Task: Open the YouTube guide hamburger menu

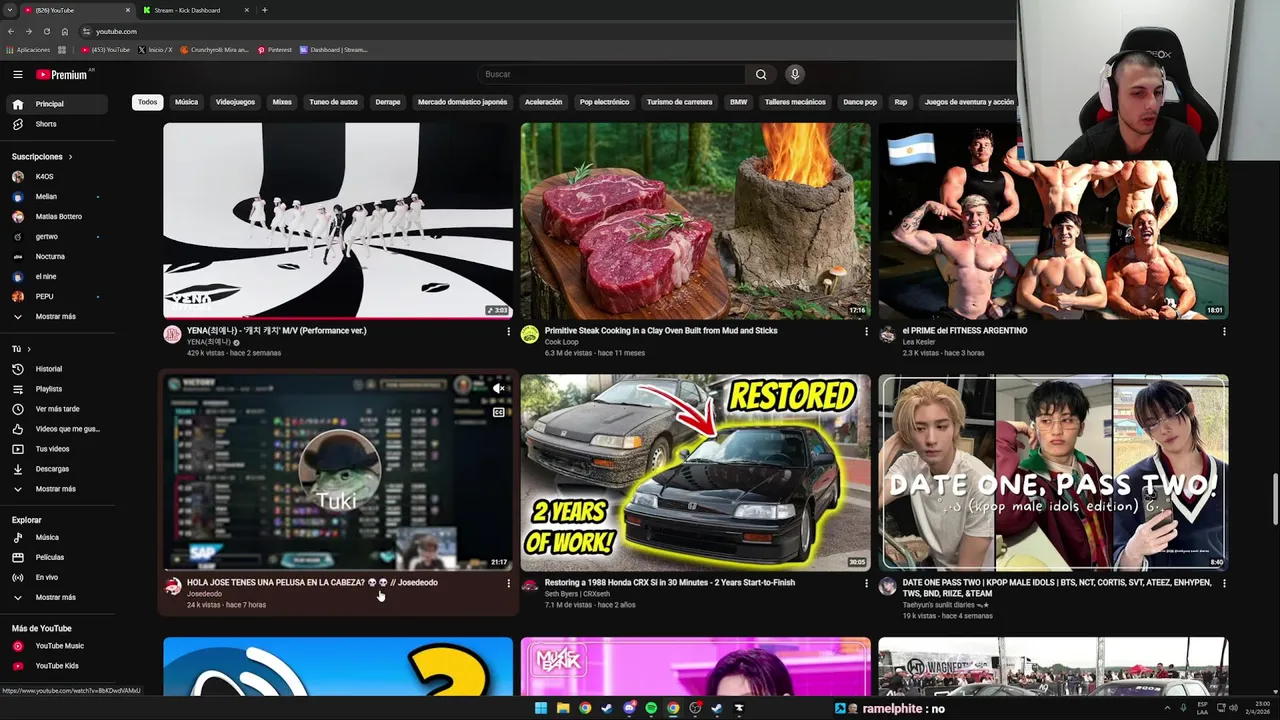Action: click(18, 74)
